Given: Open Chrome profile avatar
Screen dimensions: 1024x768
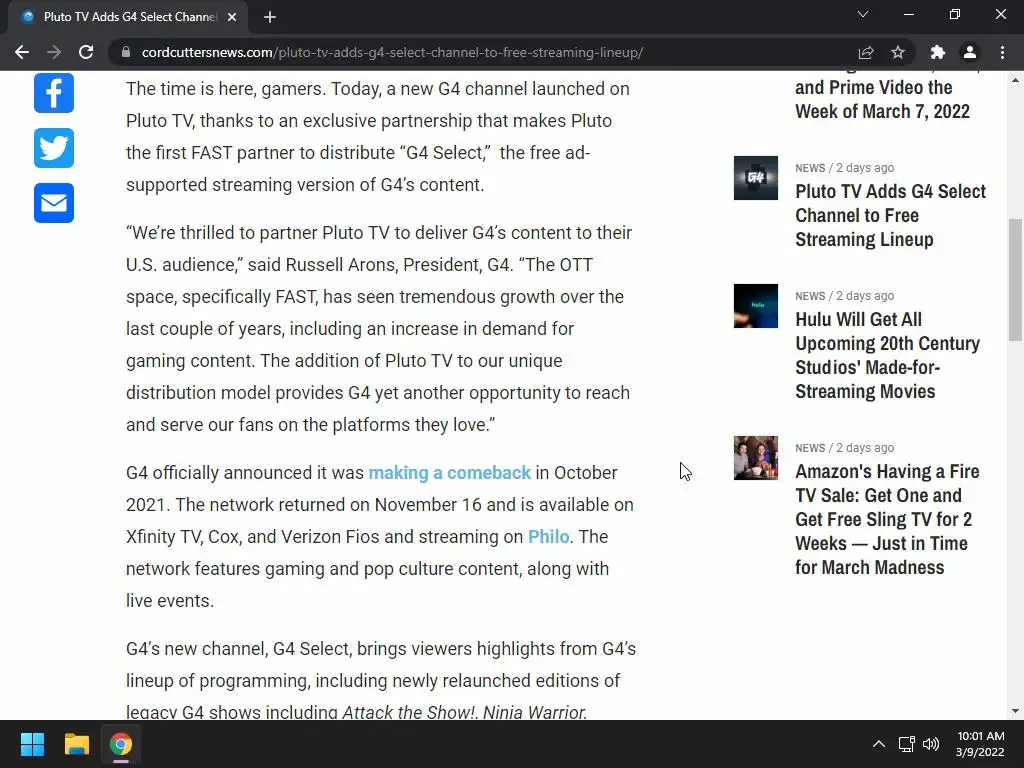Looking at the screenshot, I should pyautogui.click(x=970, y=52).
